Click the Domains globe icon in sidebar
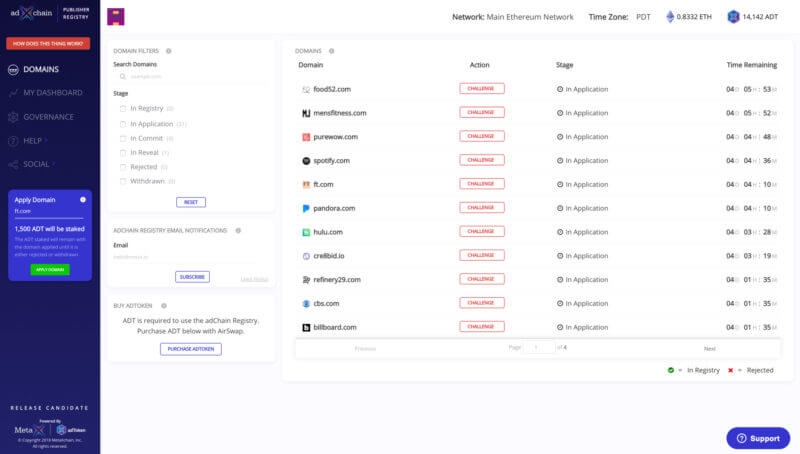800x454 pixels. point(13,70)
